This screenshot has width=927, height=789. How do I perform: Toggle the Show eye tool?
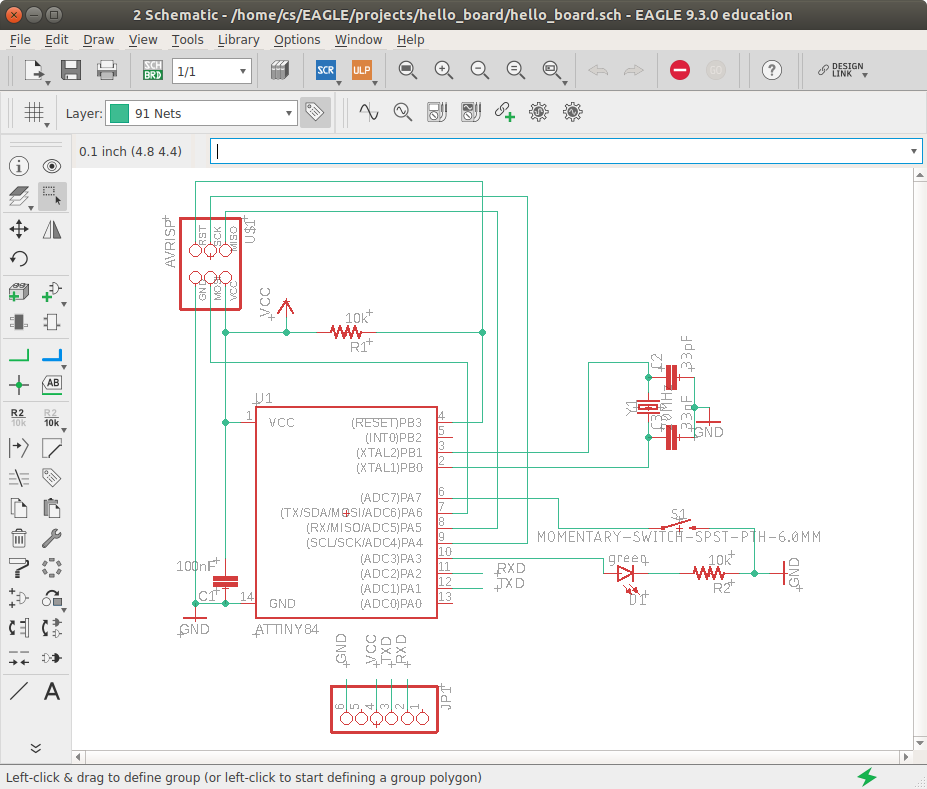[x=52, y=166]
